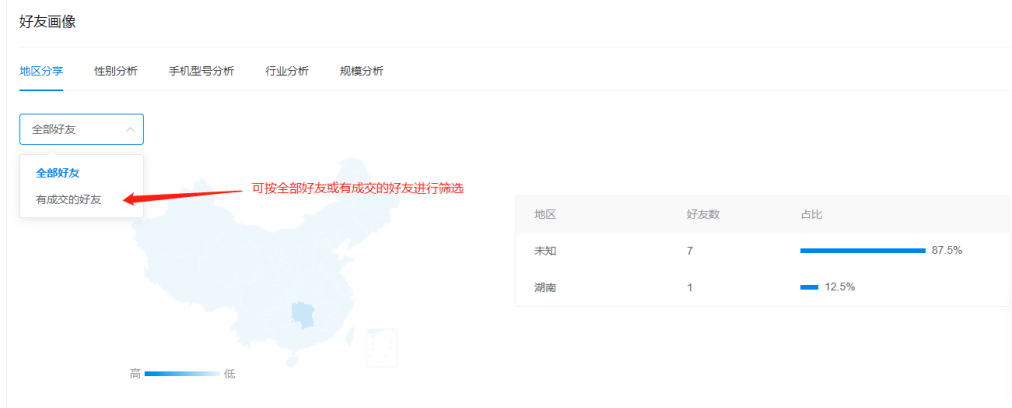Select the 行业分析 tab
The height and width of the screenshot is (408, 1012).
point(287,71)
